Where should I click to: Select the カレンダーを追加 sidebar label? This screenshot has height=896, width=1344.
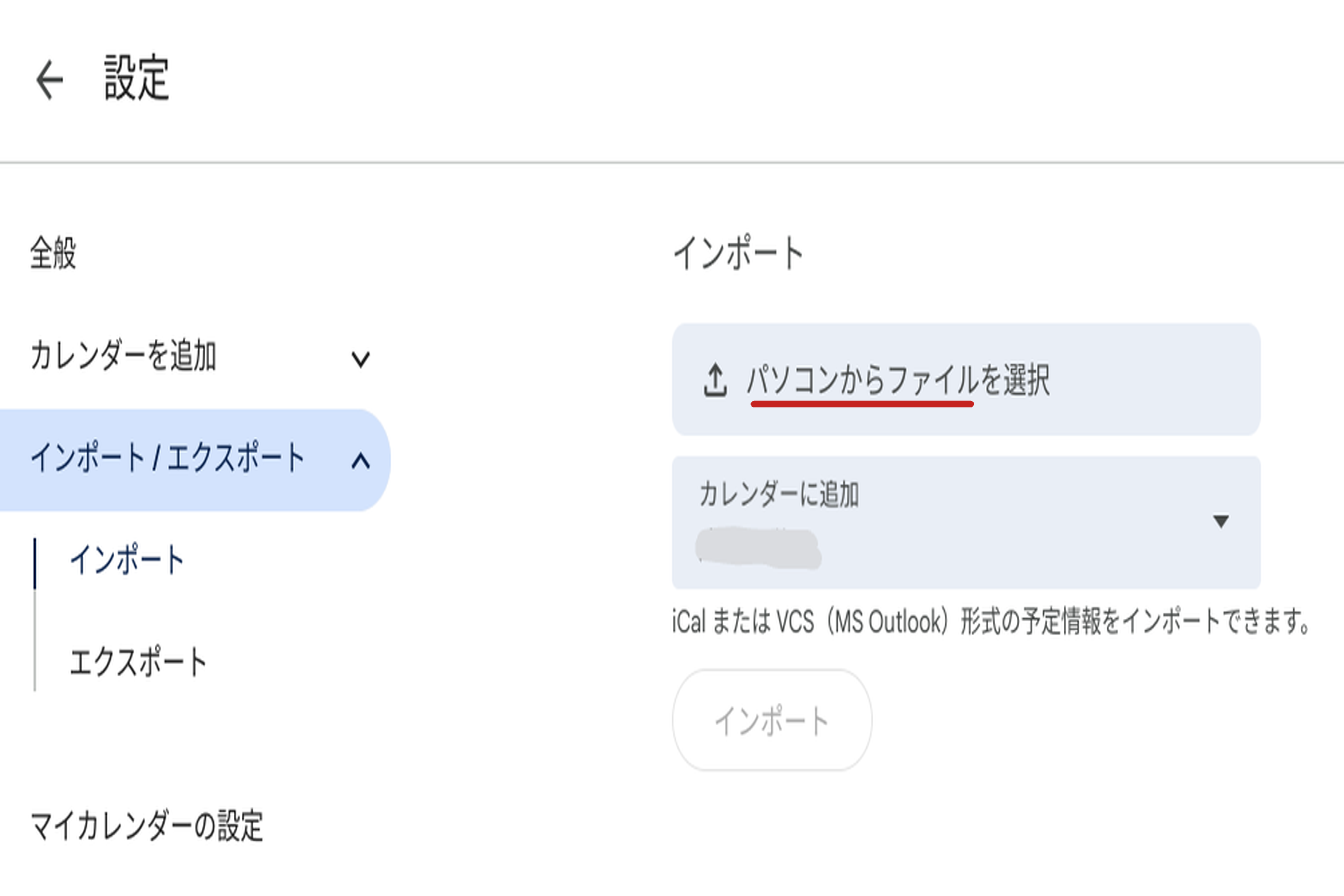(123, 356)
